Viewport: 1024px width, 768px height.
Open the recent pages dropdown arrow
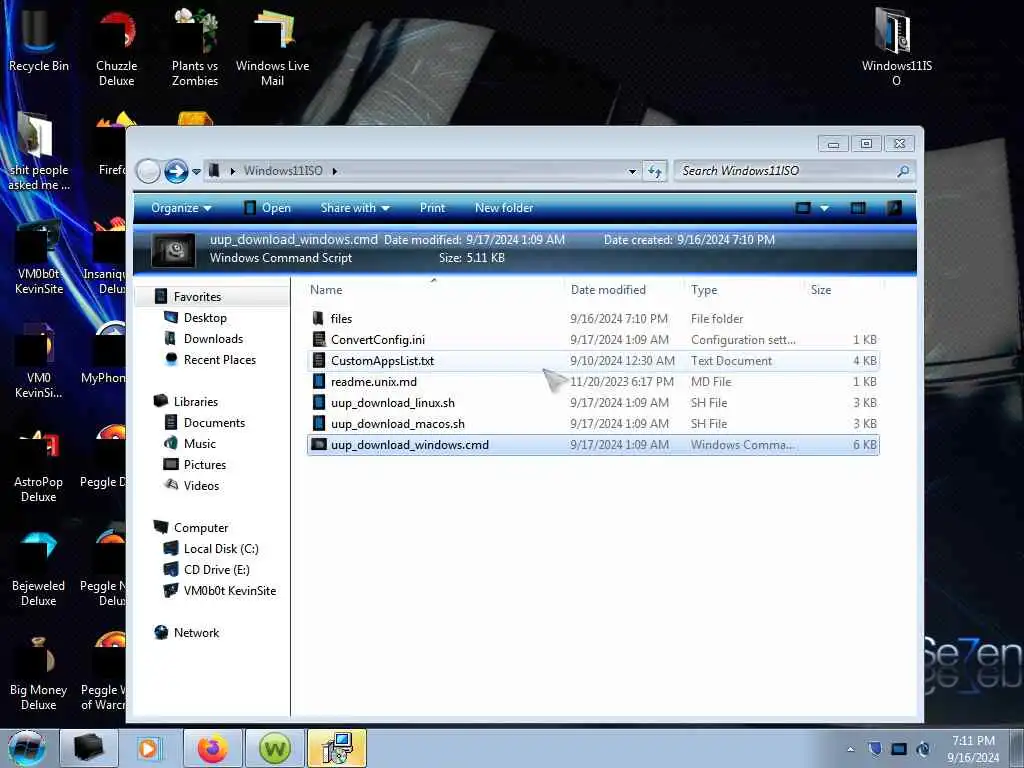coord(196,172)
